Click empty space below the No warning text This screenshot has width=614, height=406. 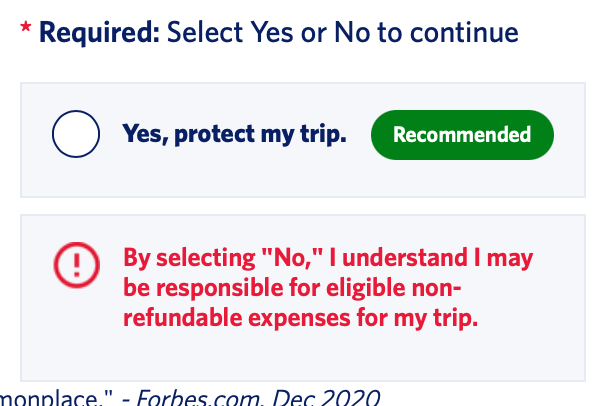pos(302,354)
